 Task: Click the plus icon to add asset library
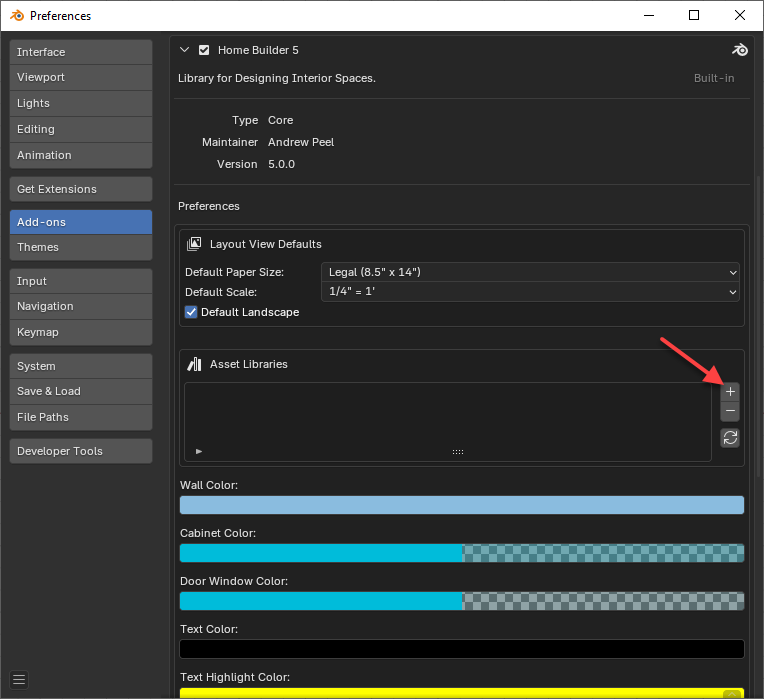click(730, 392)
